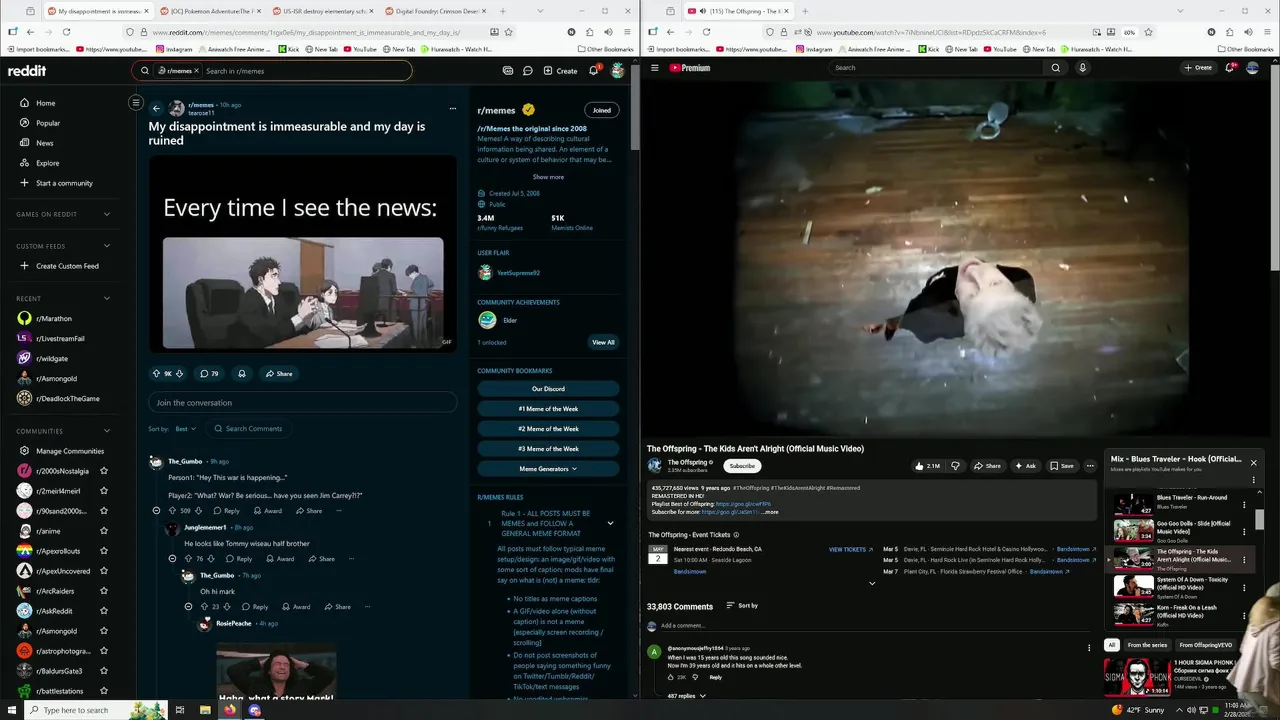Open File Explorer from taskbar

[x=205, y=710]
